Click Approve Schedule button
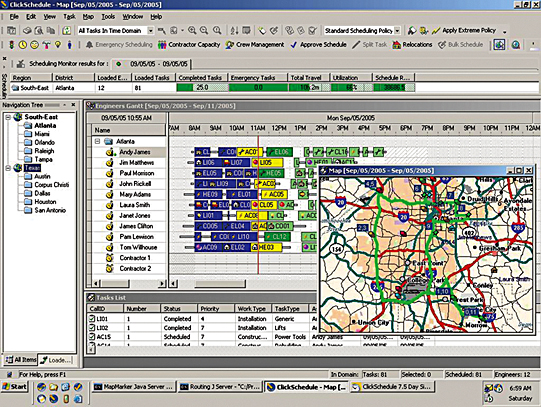This screenshot has width=541, height=407. [318, 45]
